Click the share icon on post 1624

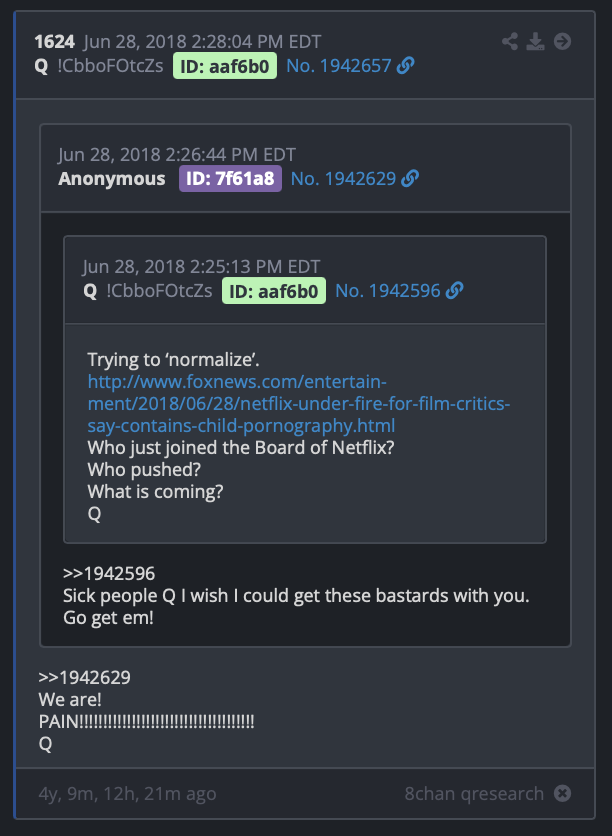click(510, 41)
